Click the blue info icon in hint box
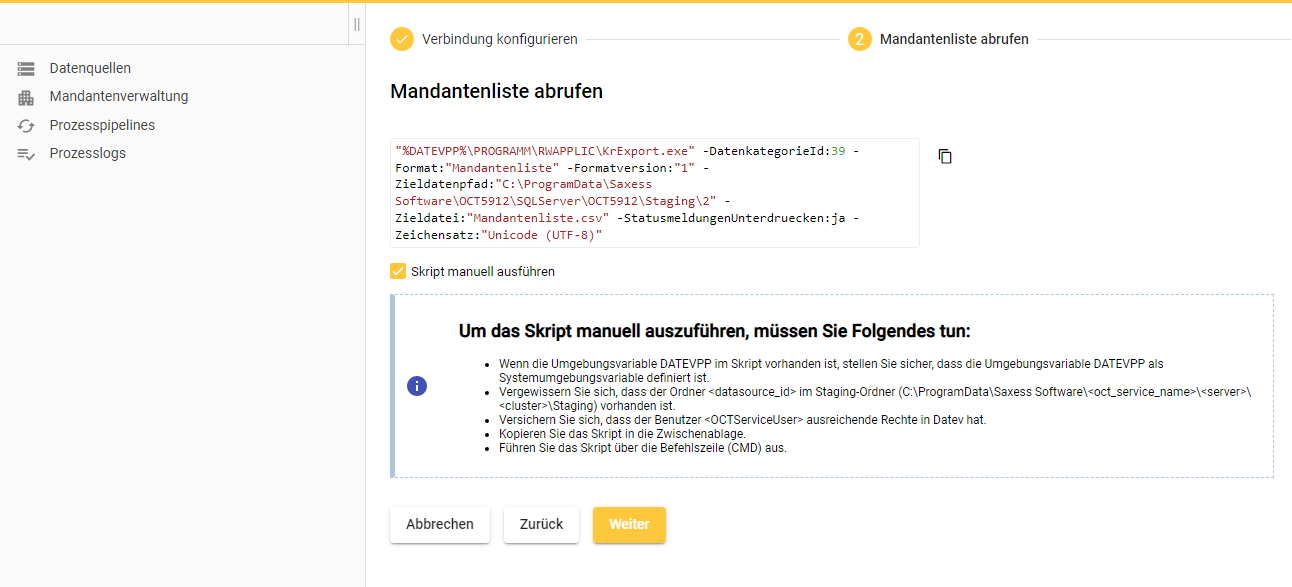 pos(417,386)
